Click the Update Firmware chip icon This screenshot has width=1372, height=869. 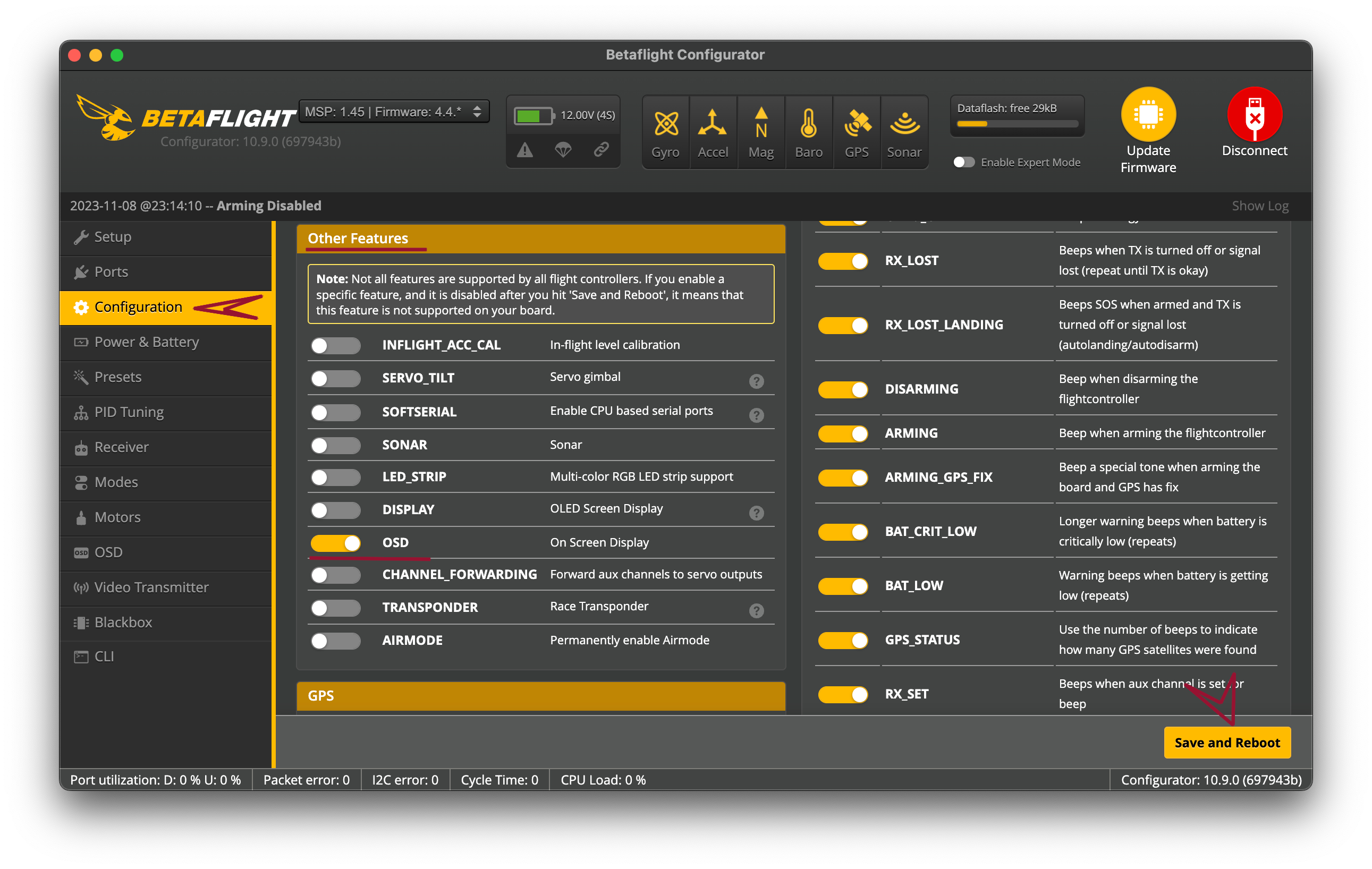pos(1148,114)
